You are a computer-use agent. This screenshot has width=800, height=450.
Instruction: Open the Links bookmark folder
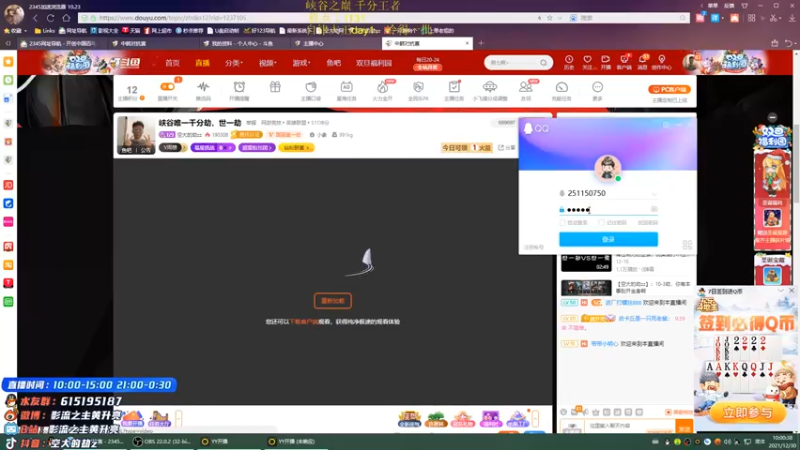[45, 31]
